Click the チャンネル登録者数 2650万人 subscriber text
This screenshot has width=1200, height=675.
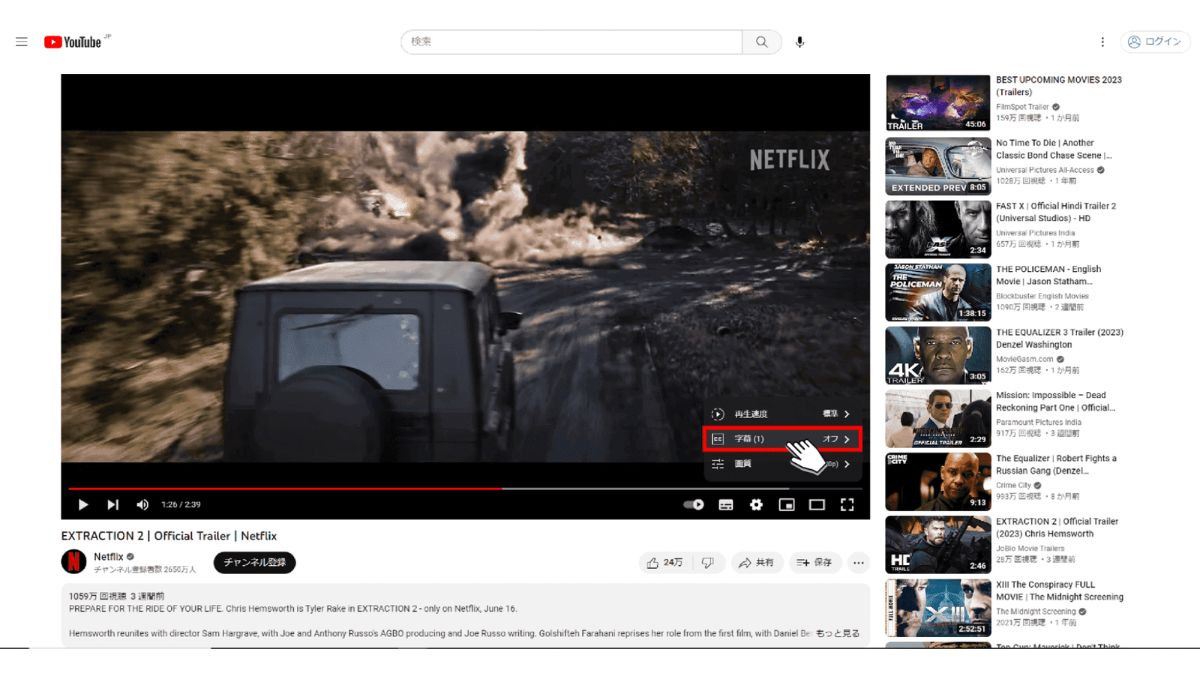pos(145,570)
